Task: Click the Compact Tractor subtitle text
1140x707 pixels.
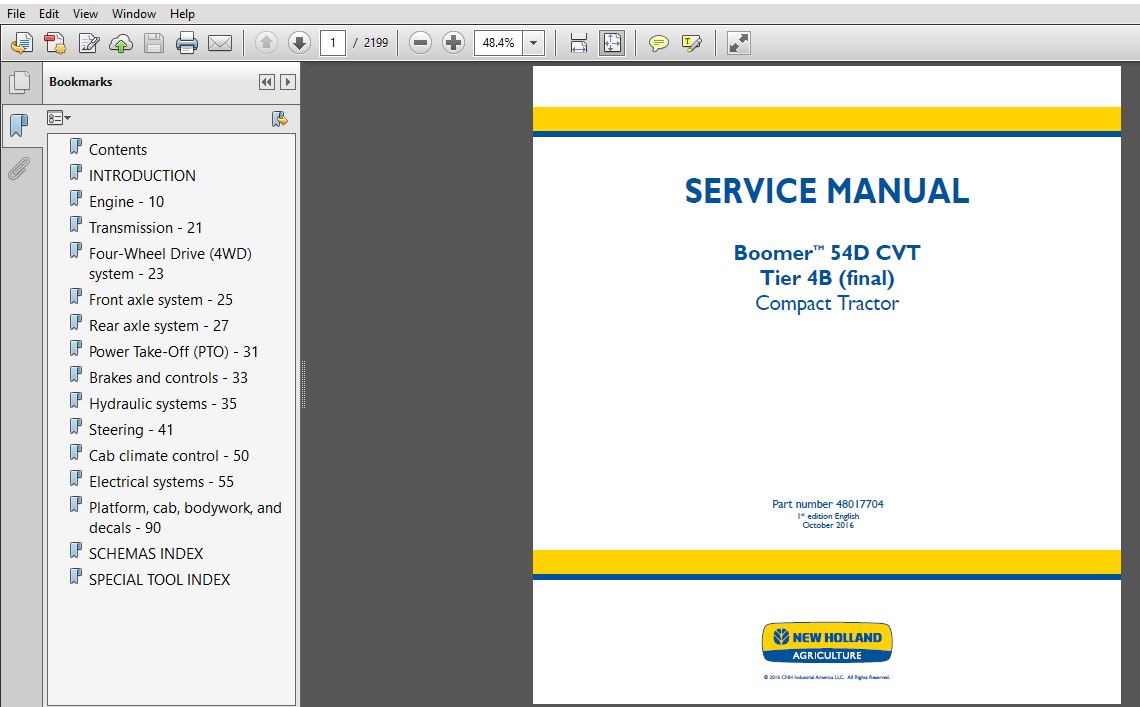Action: (827, 303)
